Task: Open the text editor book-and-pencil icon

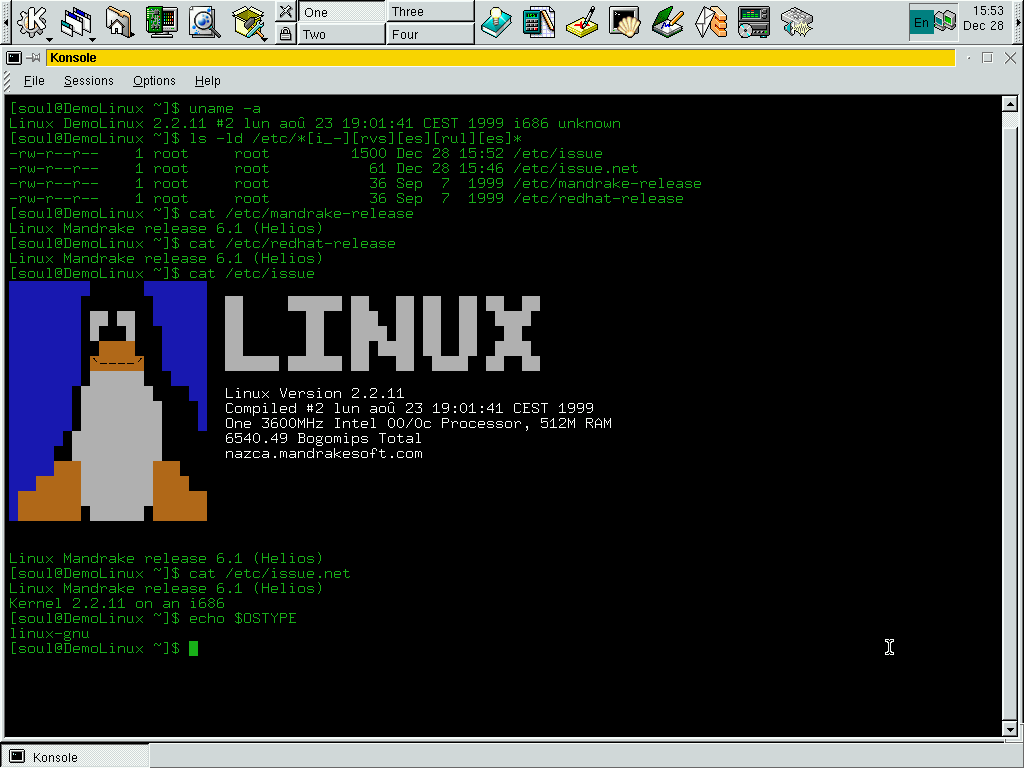Action: coord(667,22)
